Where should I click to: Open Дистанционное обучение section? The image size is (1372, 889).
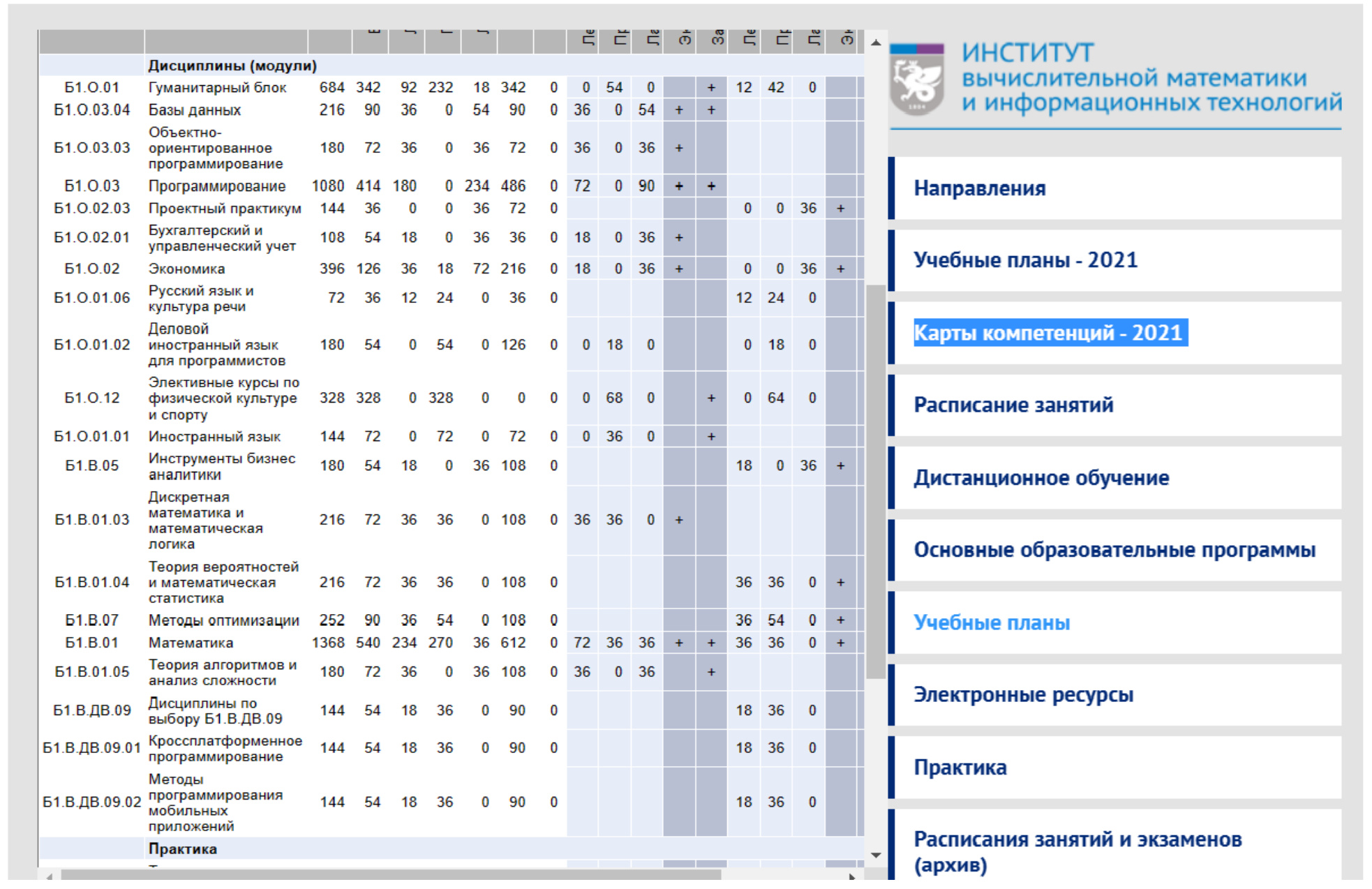(1041, 478)
